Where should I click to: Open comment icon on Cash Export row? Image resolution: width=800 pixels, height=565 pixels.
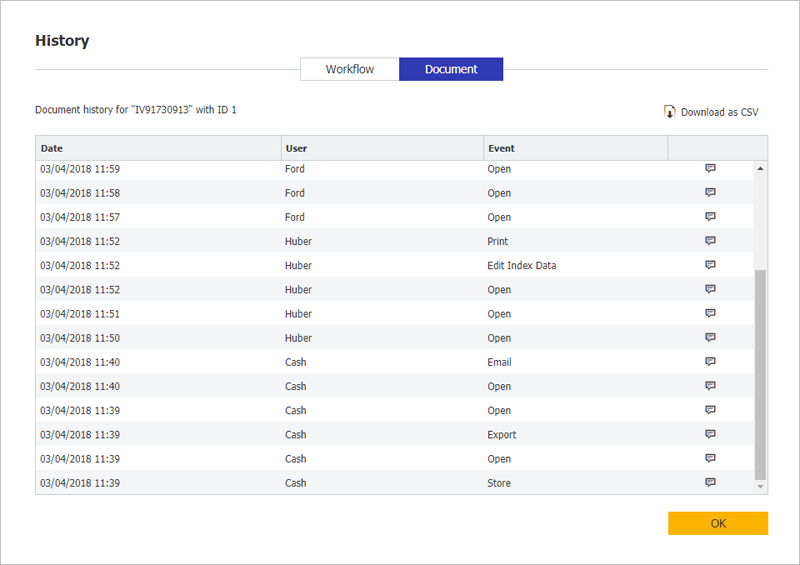tap(710, 434)
